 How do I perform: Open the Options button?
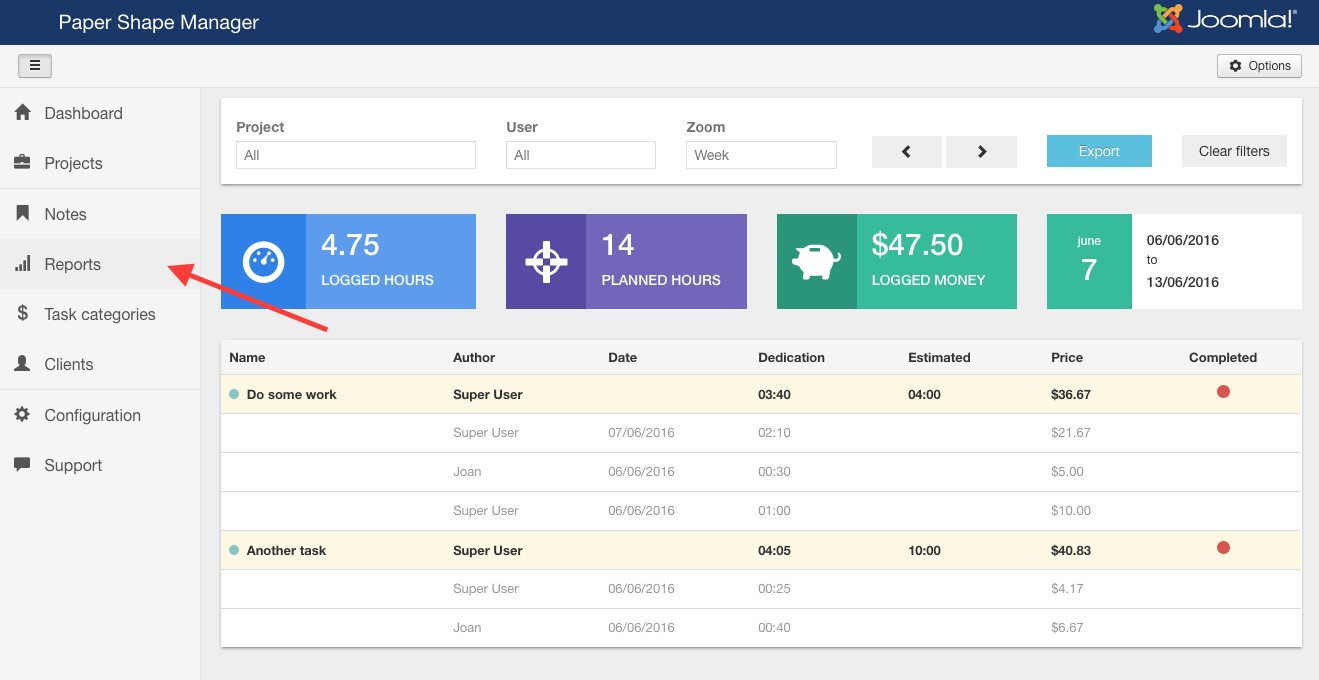pos(1259,66)
